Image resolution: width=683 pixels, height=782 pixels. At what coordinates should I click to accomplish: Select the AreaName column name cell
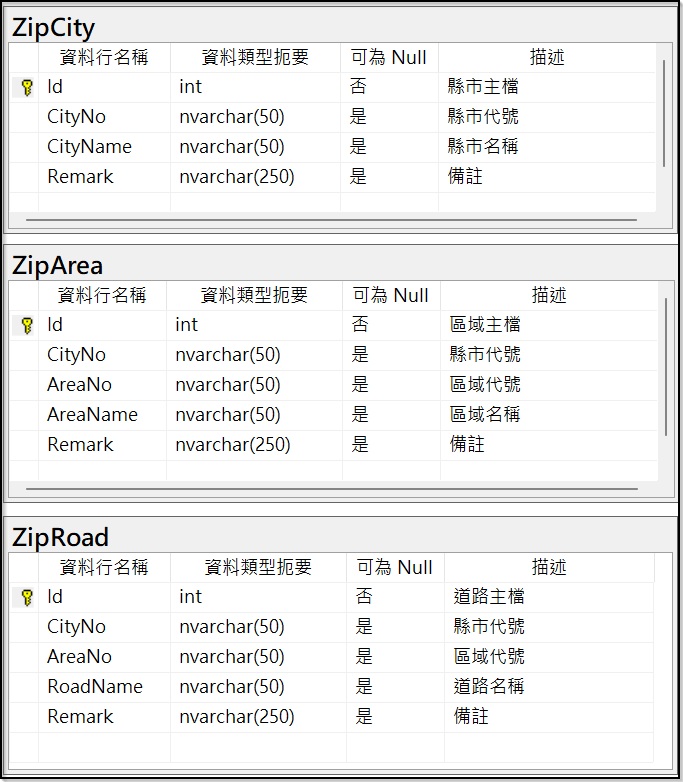[102, 415]
